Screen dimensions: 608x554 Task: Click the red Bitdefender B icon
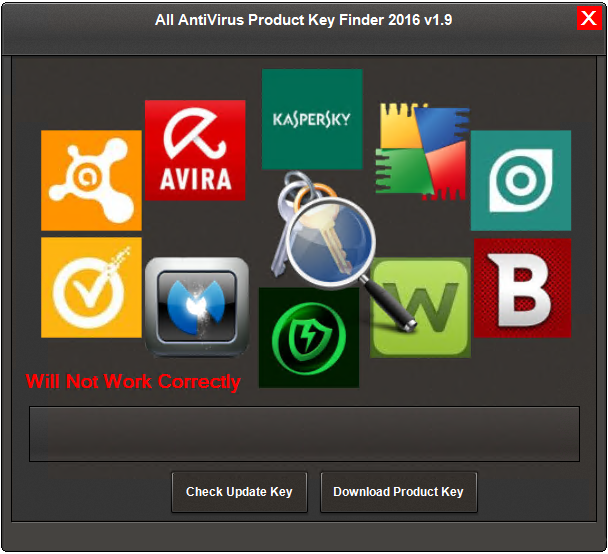pos(522,288)
